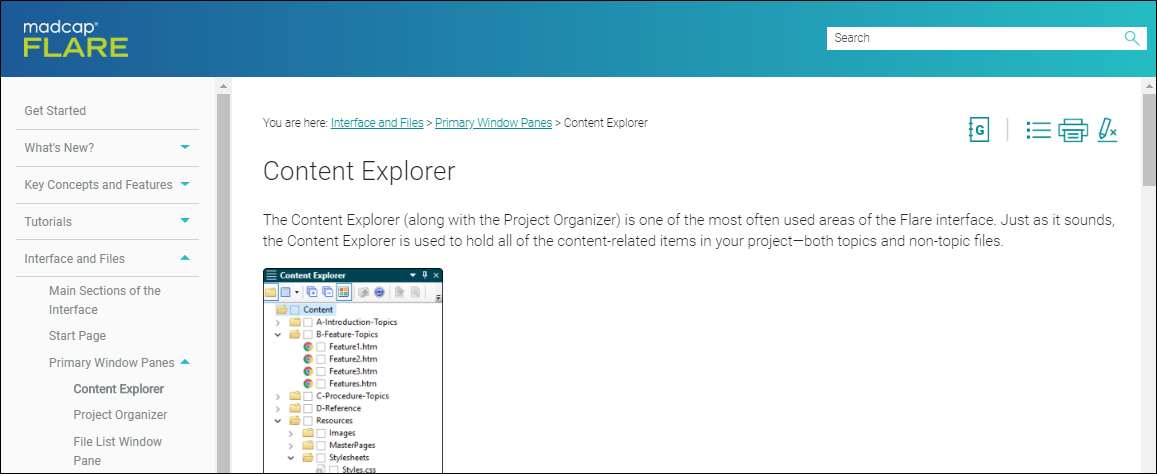Go to Start Page in sidebar
1157x474 pixels.
coord(77,336)
